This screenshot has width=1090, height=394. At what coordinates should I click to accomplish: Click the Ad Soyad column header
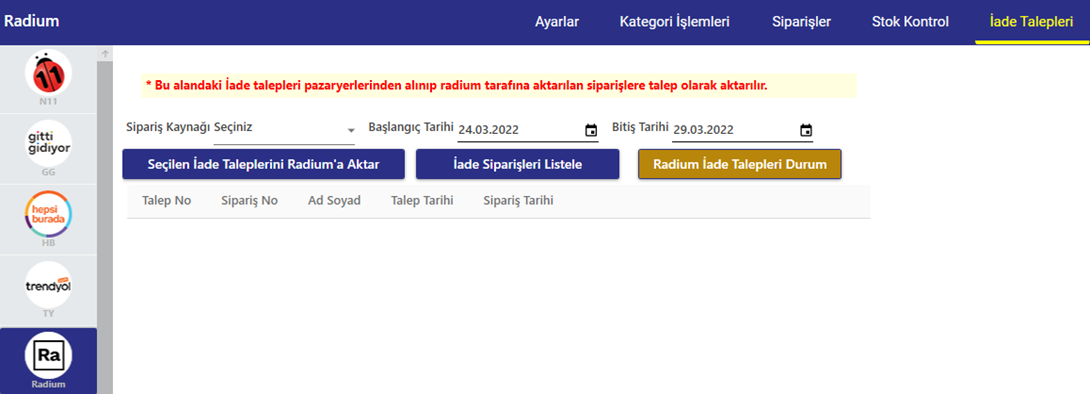click(334, 201)
